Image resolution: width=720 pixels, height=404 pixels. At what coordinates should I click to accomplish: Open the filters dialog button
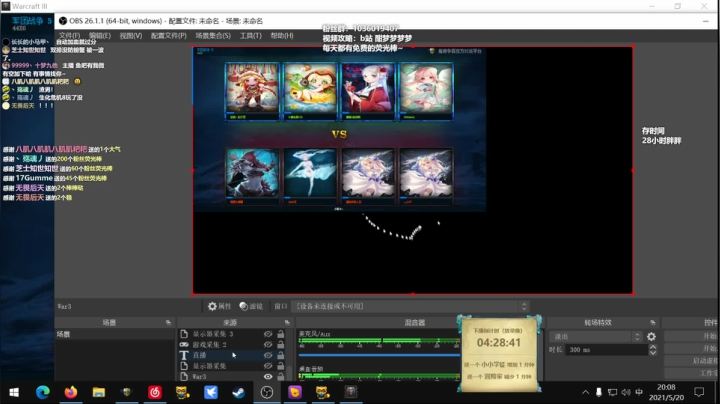tap(251, 306)
